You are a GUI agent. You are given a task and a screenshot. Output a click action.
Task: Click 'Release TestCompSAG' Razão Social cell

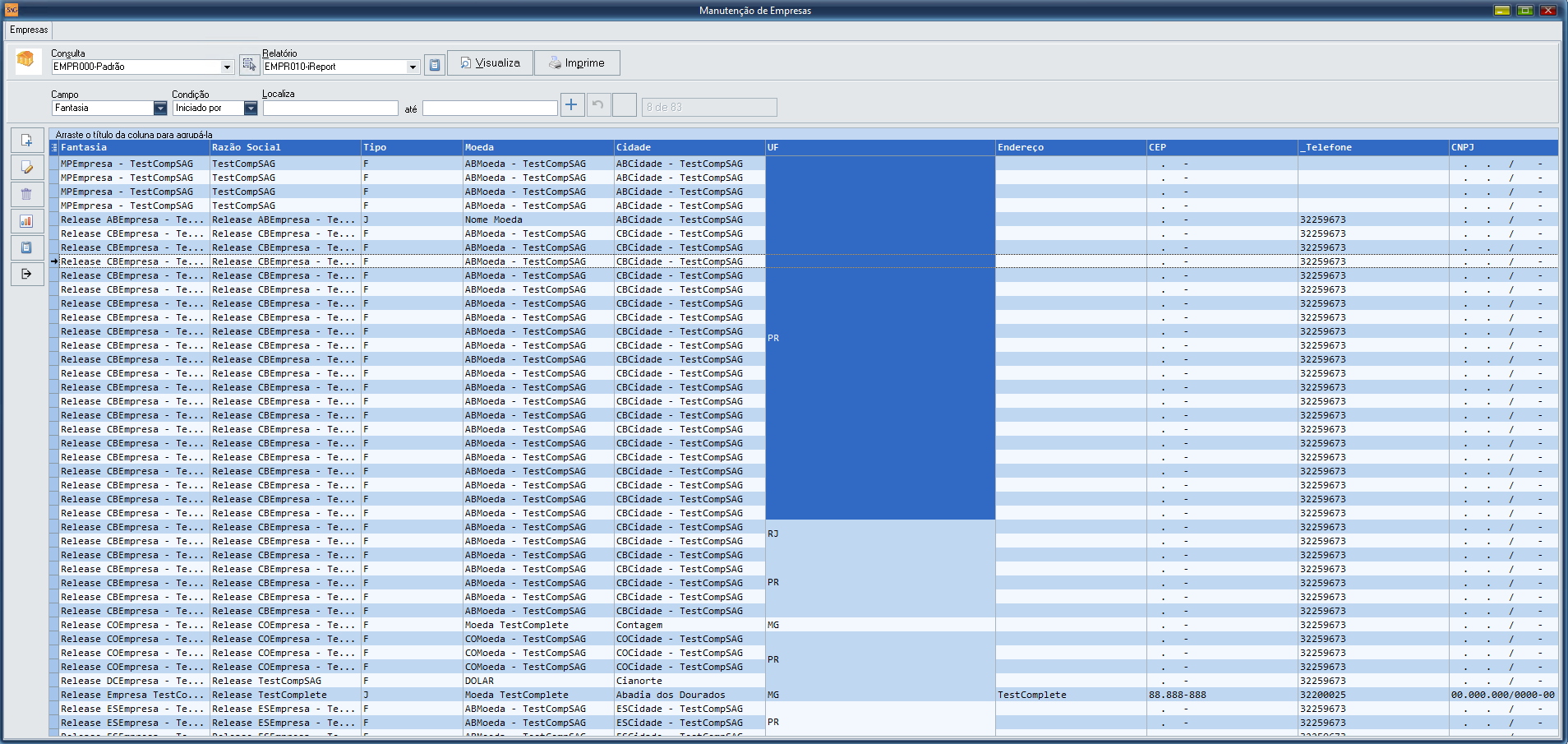click(x=286, y=681)
